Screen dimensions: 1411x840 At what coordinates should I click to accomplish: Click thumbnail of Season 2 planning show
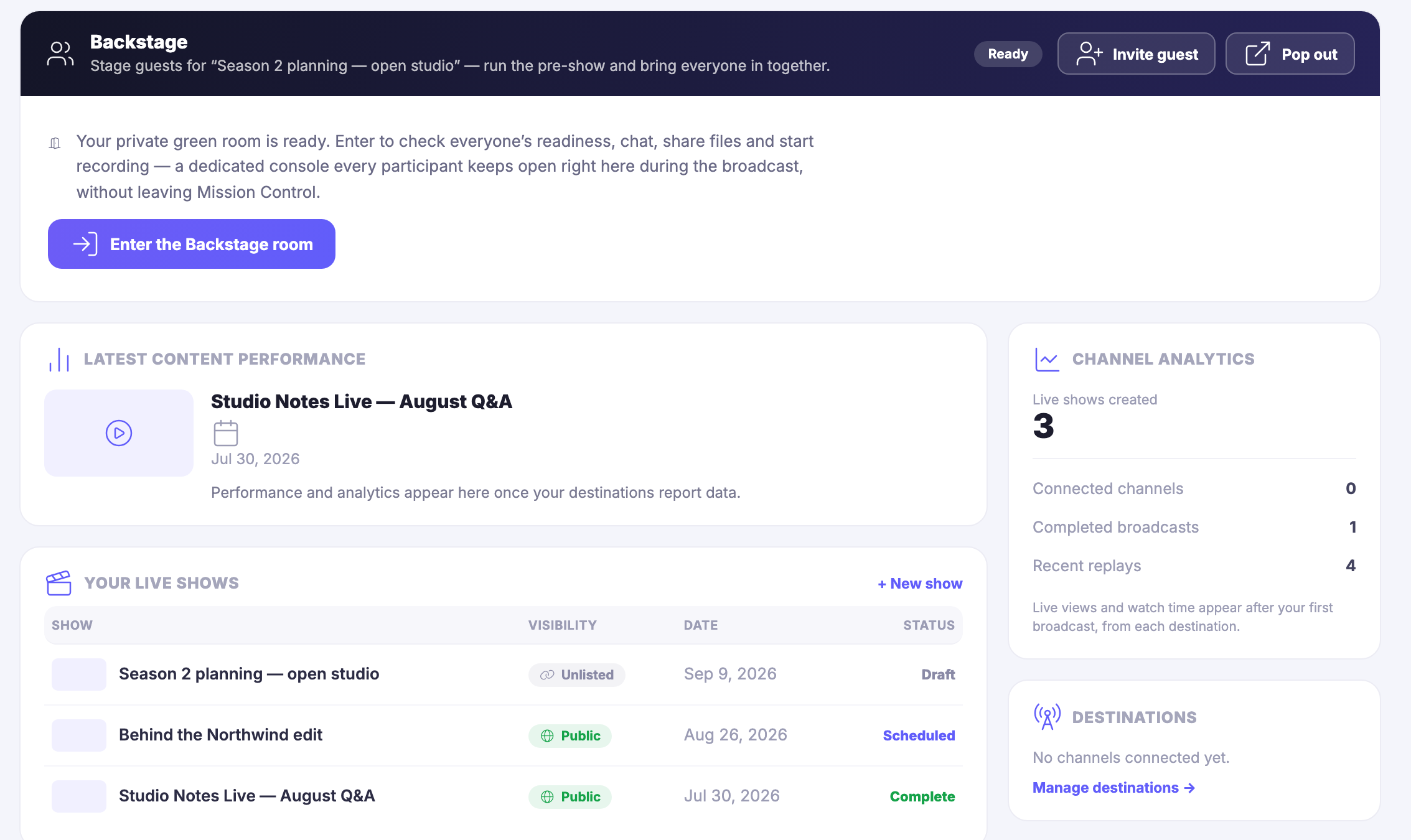(x=79, y=674)
